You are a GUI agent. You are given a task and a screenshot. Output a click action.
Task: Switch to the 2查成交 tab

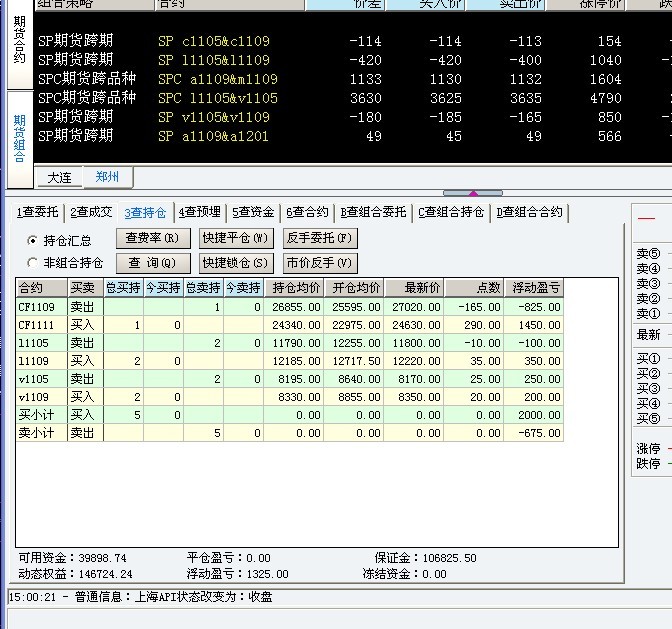tap(91, 212)
